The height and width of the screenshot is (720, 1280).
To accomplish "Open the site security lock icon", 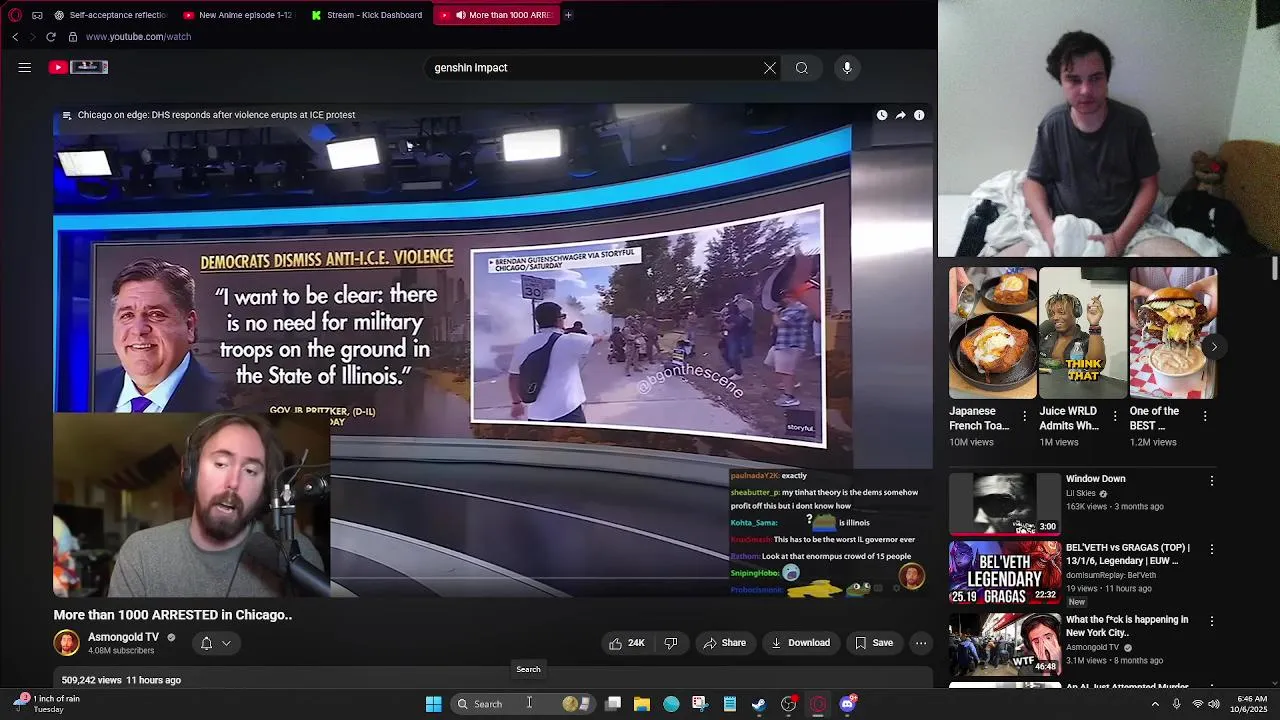I will (72, 37).
